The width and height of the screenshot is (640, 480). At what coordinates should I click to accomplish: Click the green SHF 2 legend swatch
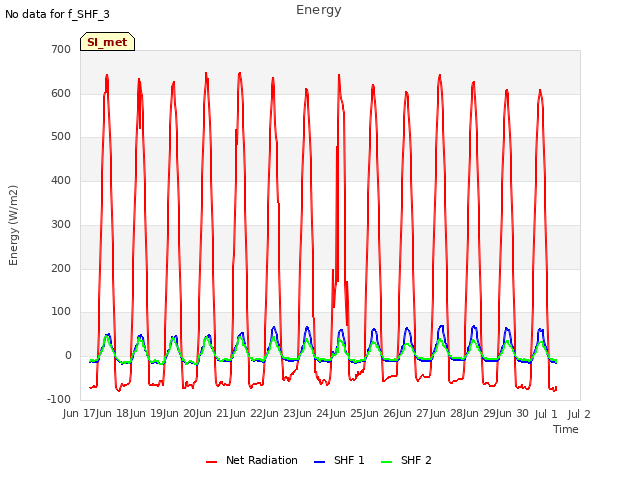coord(386,462)
